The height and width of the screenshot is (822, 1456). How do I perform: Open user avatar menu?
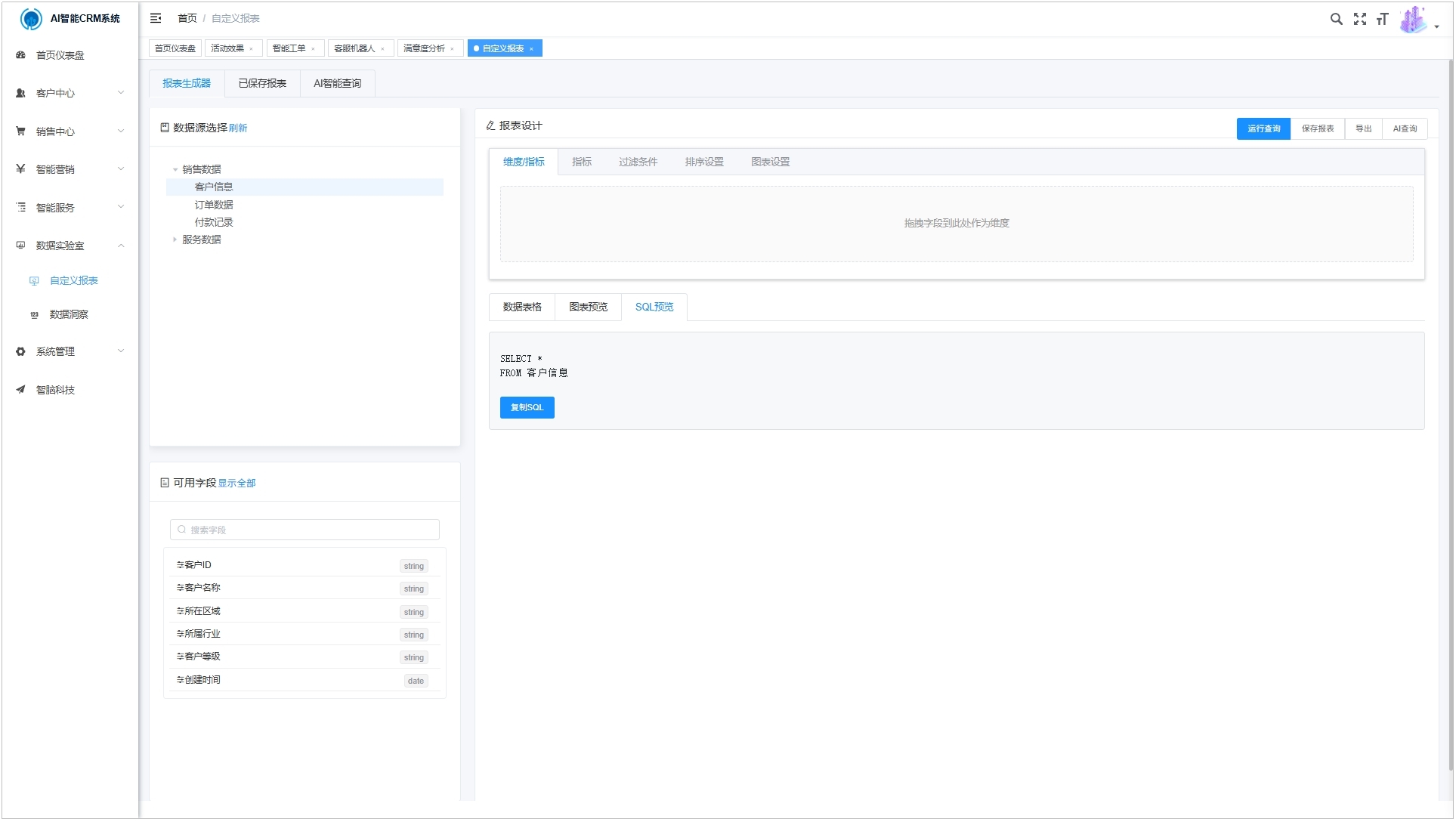pyautogui.click(x=1415, y=20)
